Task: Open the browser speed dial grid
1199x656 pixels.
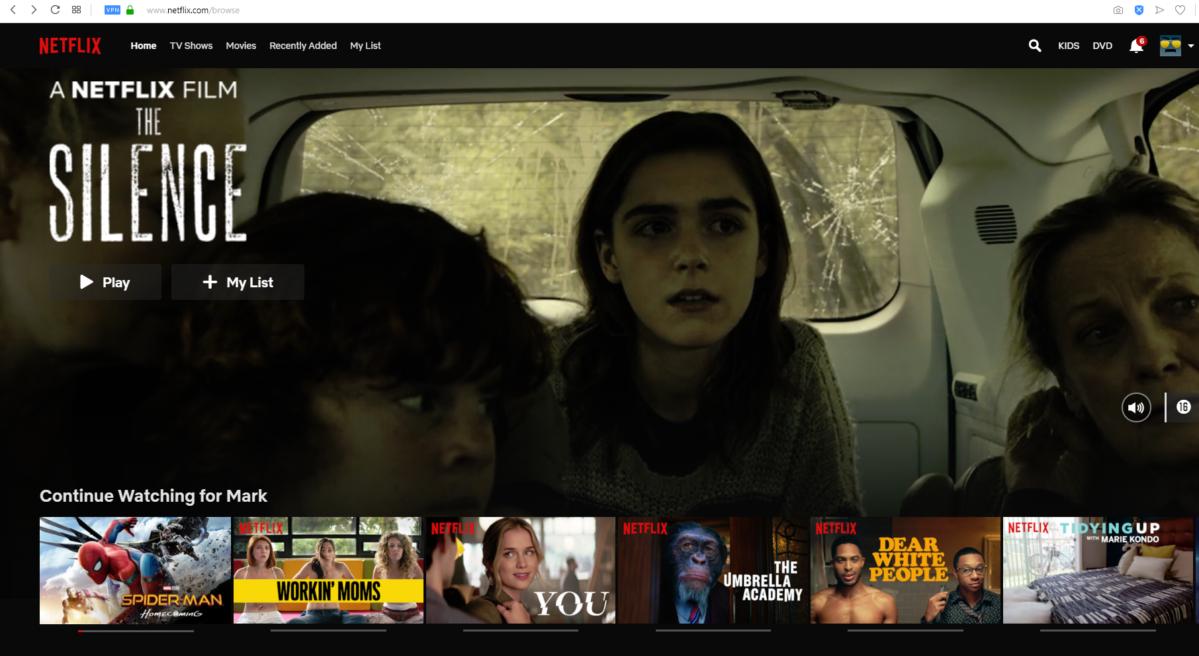Action: tap(76, 10)
